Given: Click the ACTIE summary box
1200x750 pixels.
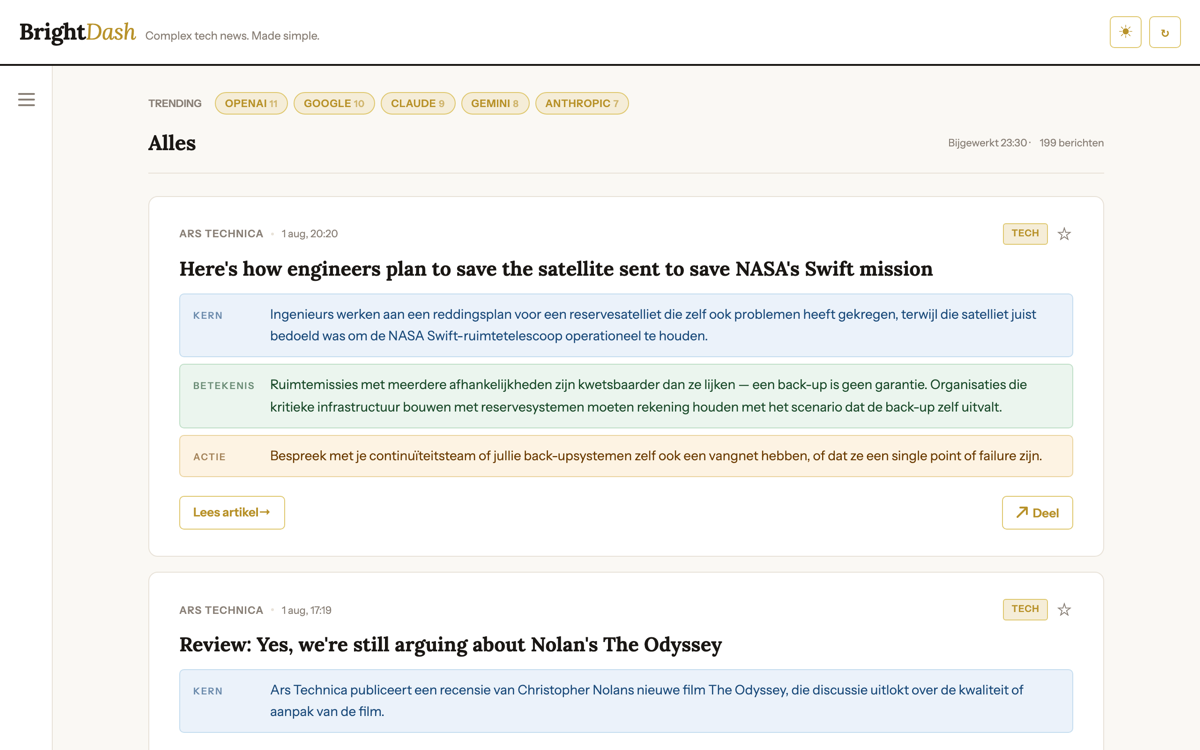Looking at the screenshot, I should [626, 456].
